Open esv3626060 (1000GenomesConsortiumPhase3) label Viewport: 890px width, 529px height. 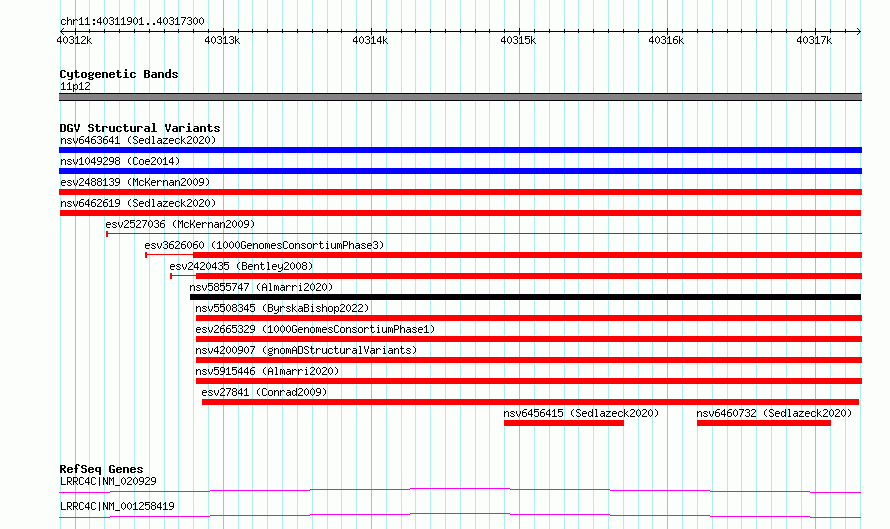[265, 245]
